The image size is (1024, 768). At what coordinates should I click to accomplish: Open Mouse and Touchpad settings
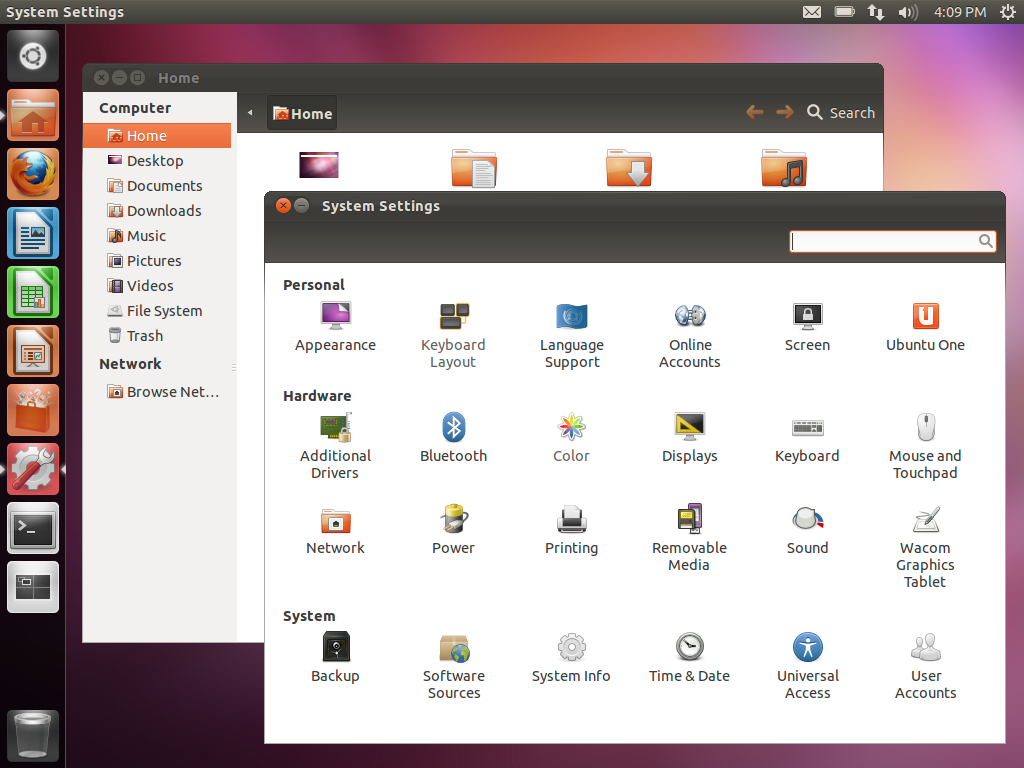(x=925, y=447)
